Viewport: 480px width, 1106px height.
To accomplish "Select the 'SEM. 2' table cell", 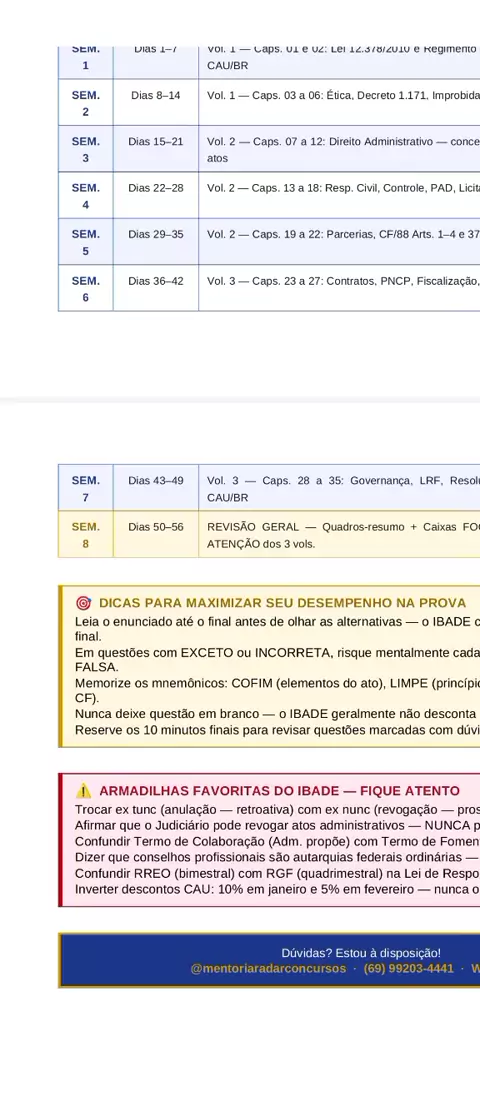I will pyautogui.click(x=85, y=103).
